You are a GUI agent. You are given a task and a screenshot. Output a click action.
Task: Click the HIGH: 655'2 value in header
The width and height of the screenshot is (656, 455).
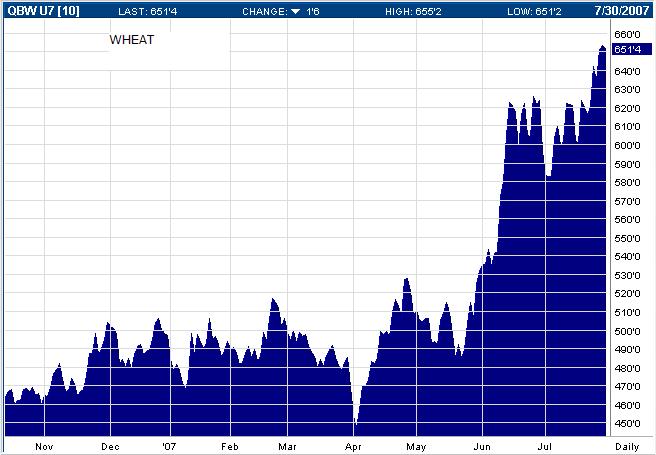pyautogui.click(x=414, y=9)
